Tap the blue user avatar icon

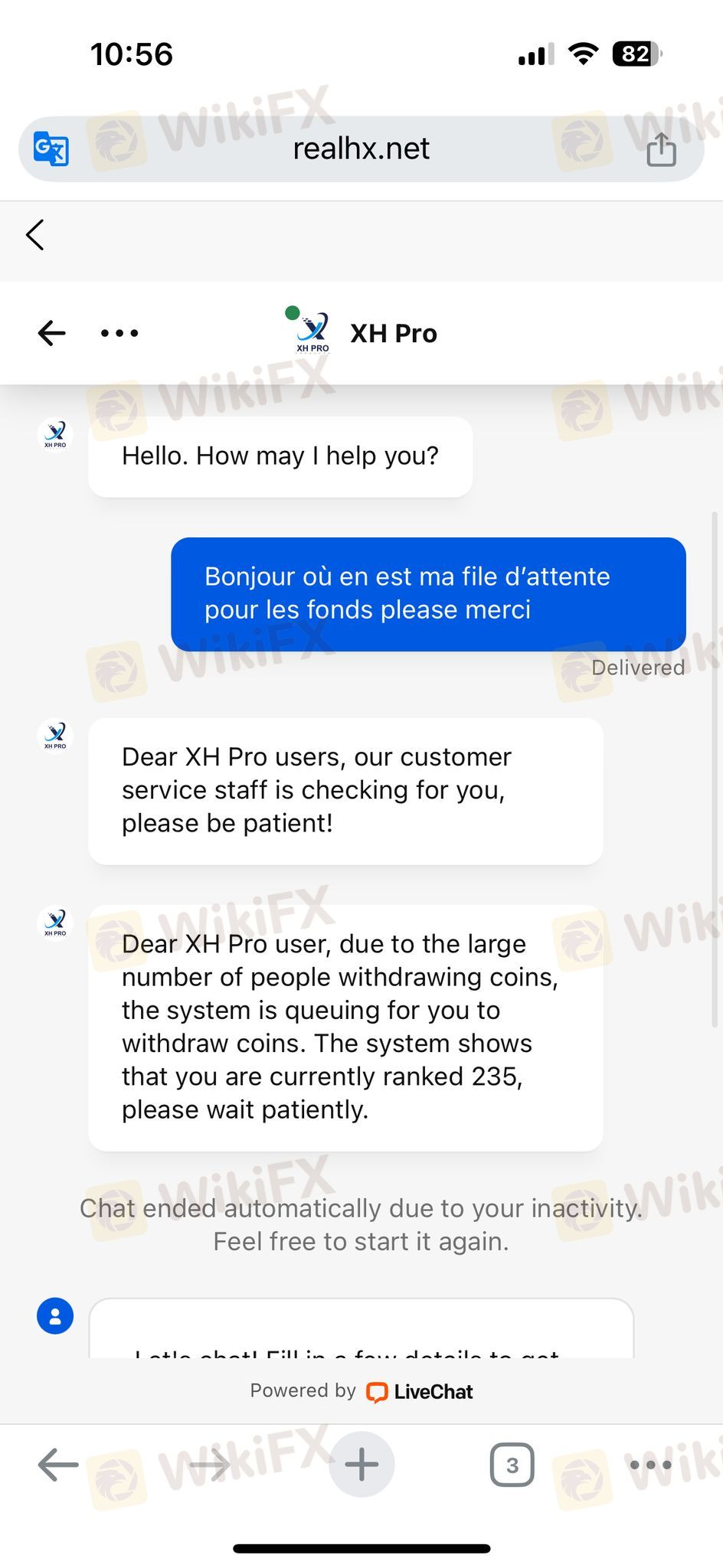(x=55, y=1316)
